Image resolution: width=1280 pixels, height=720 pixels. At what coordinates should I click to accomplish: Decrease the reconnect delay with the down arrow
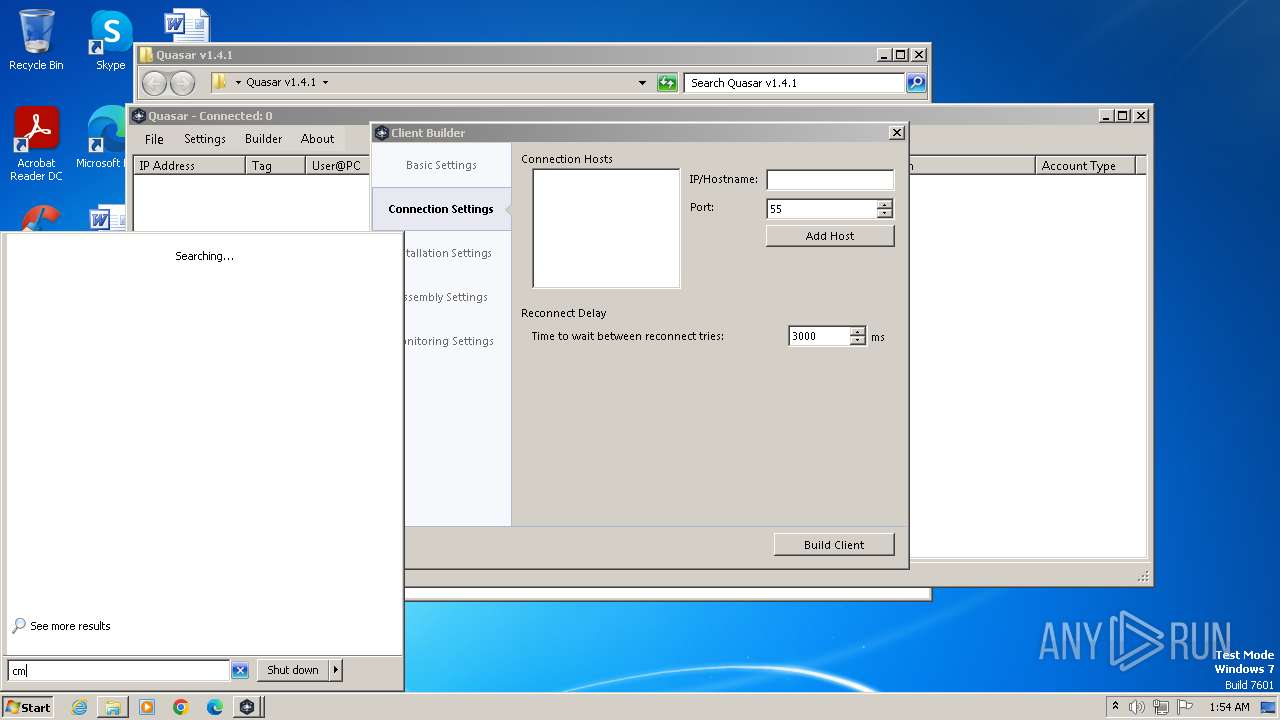(x=857, y=341)
